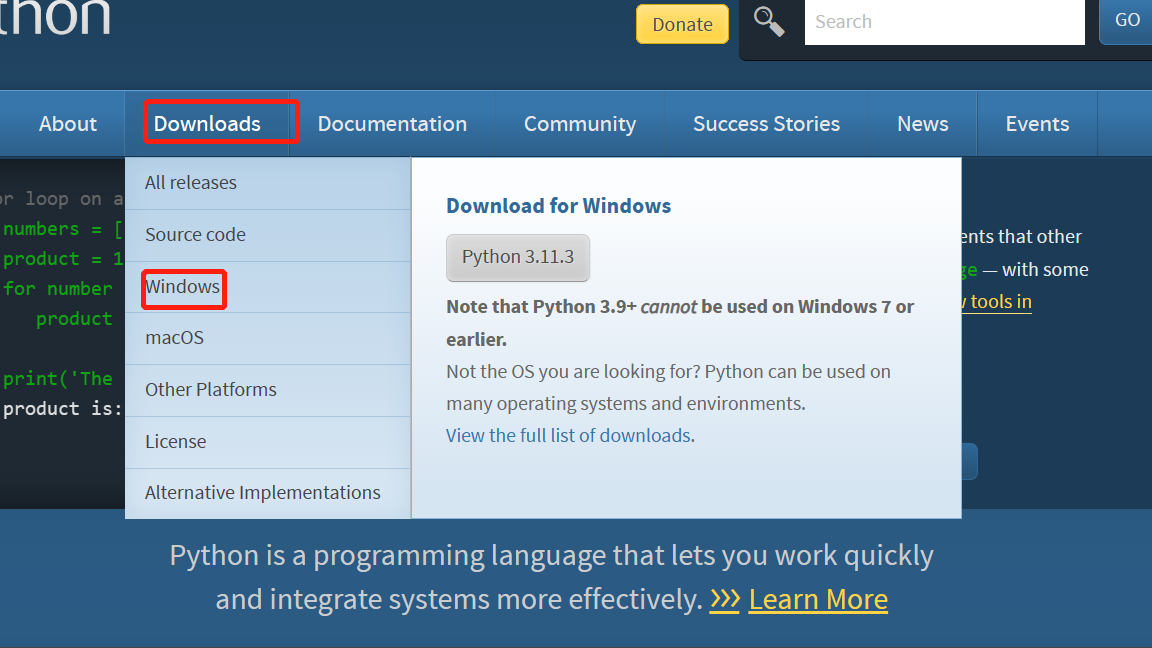Open the Downloads menu
Viewport: 1152px width, 648px height.
pos(207,123)
